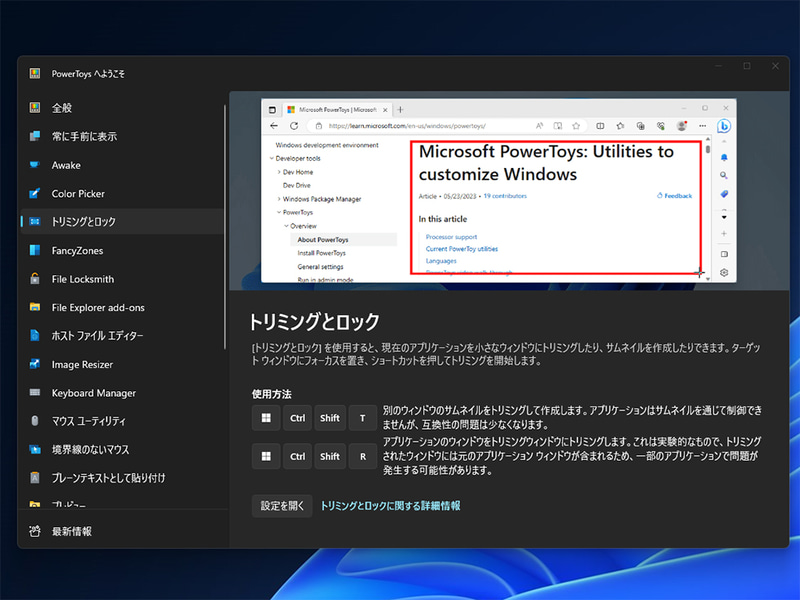Click the Color Picker eyedropper icon

click(x=35, y=193)
